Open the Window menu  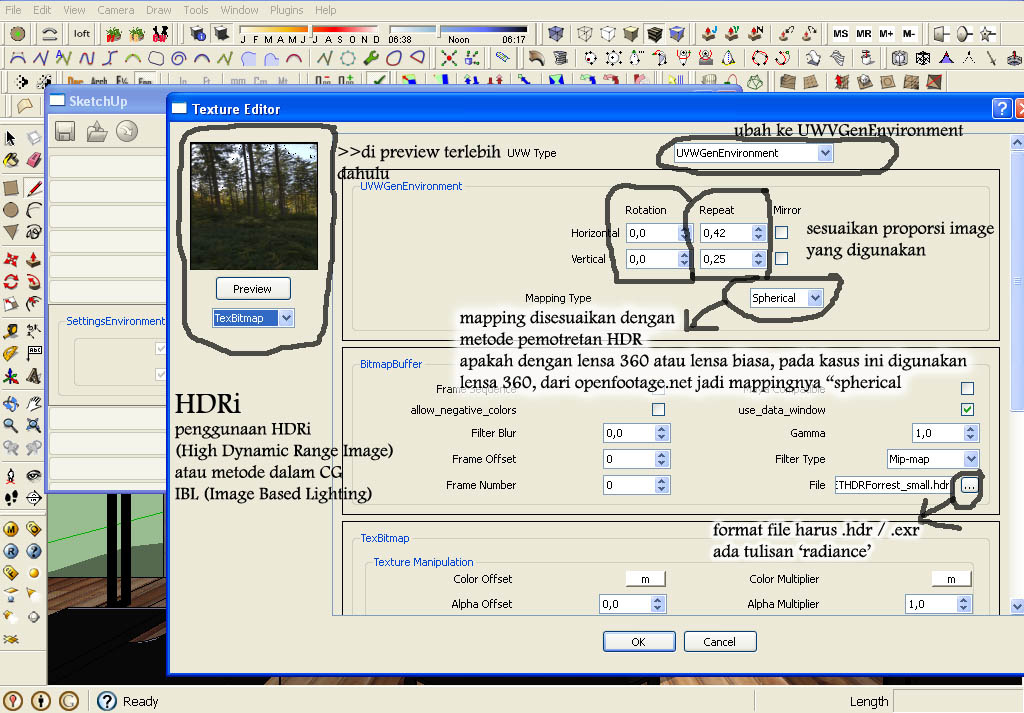click(x=239, y=10)
